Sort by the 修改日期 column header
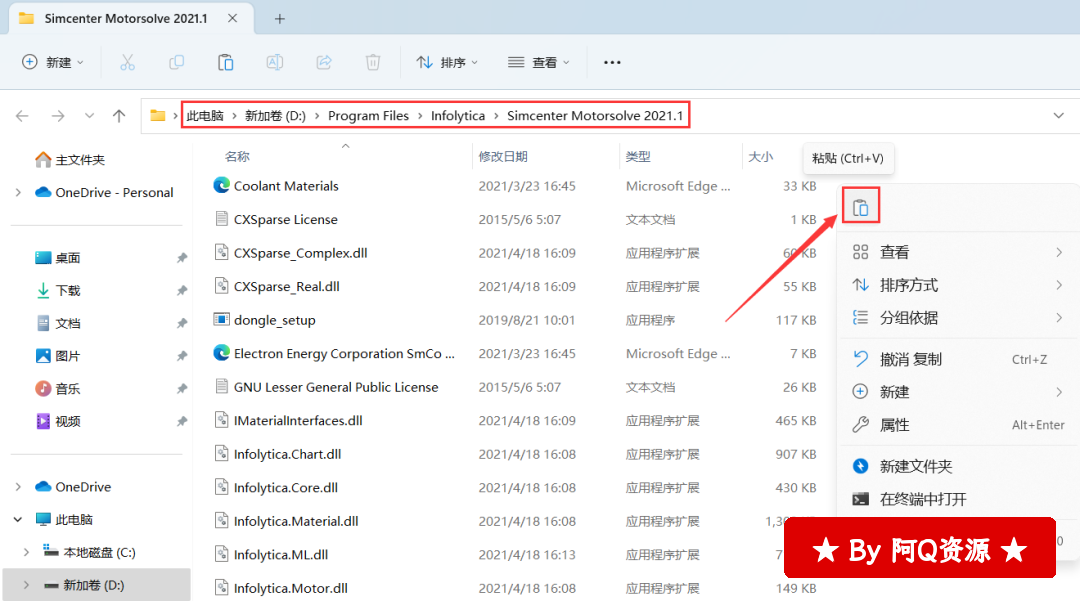Image resolution: width=1080 pixels, height=601 pixels. 503,157
